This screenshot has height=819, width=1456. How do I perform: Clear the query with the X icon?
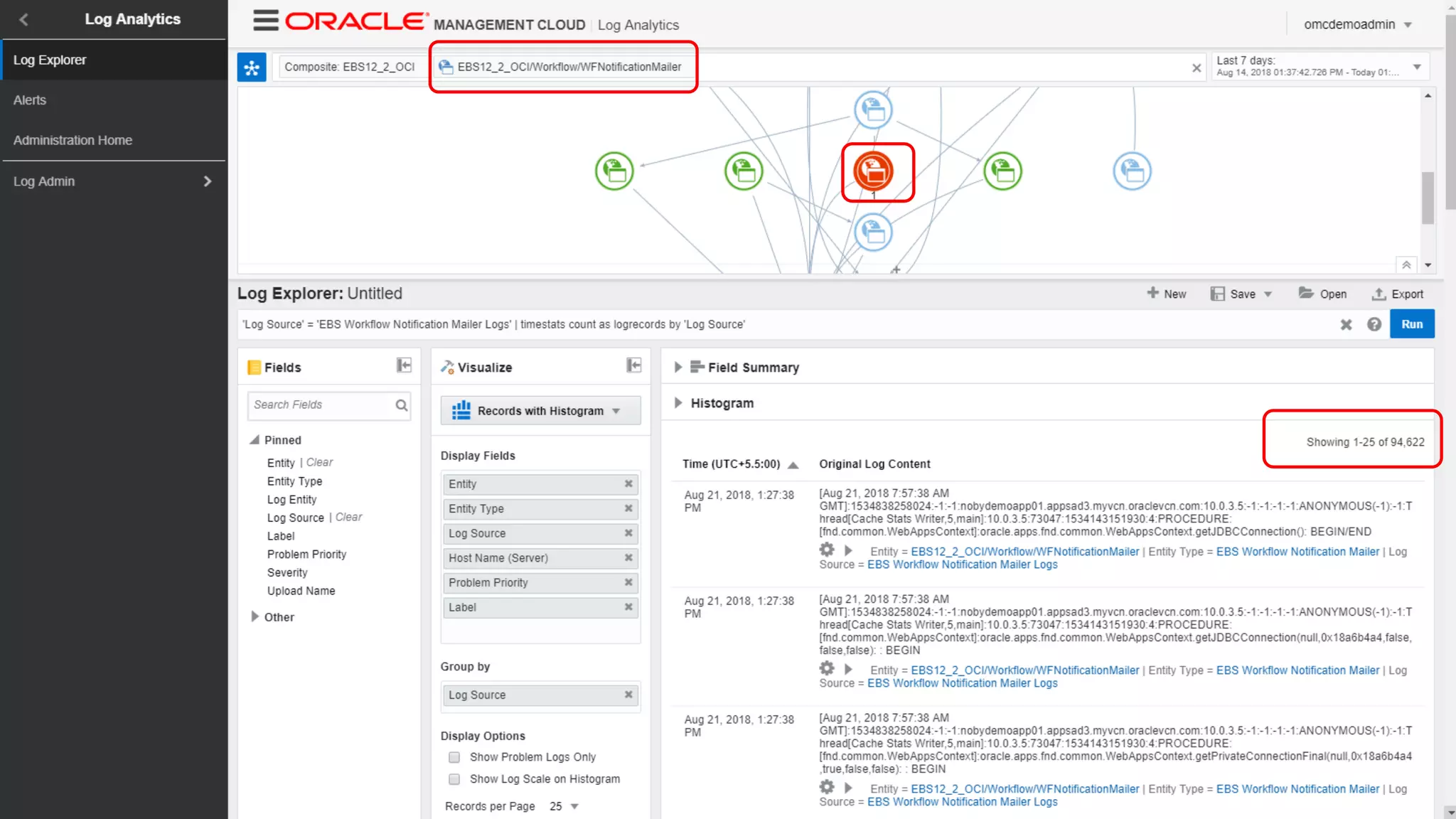tap(1346, 324)
